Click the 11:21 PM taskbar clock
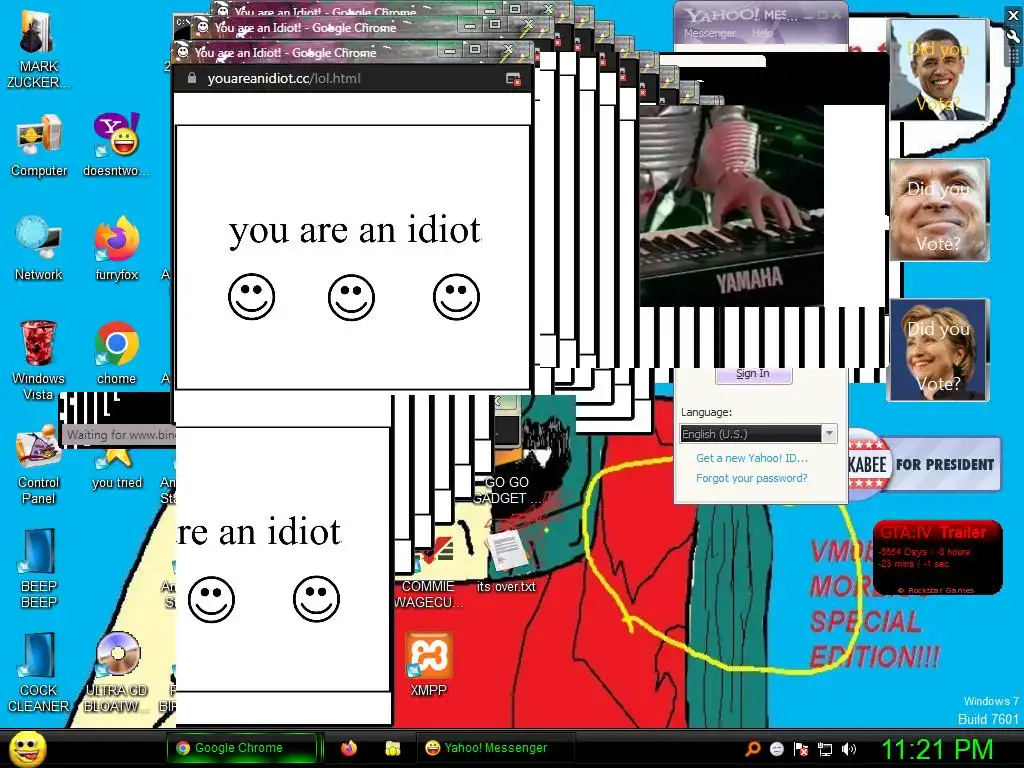This screenshot has width=1024, height=768. (x=937, y=749)
